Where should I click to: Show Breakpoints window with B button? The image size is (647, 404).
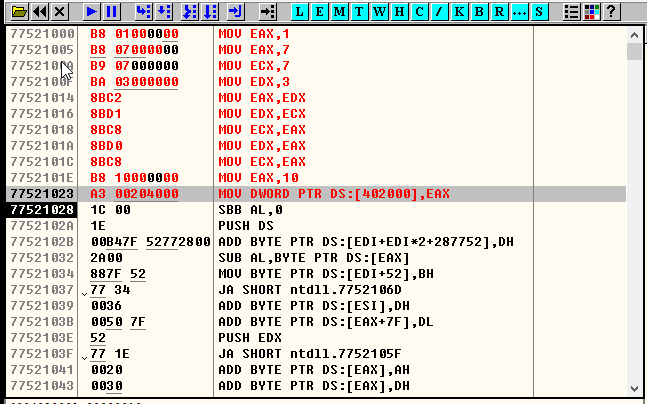pyautogui.click(x=479, y=12)
